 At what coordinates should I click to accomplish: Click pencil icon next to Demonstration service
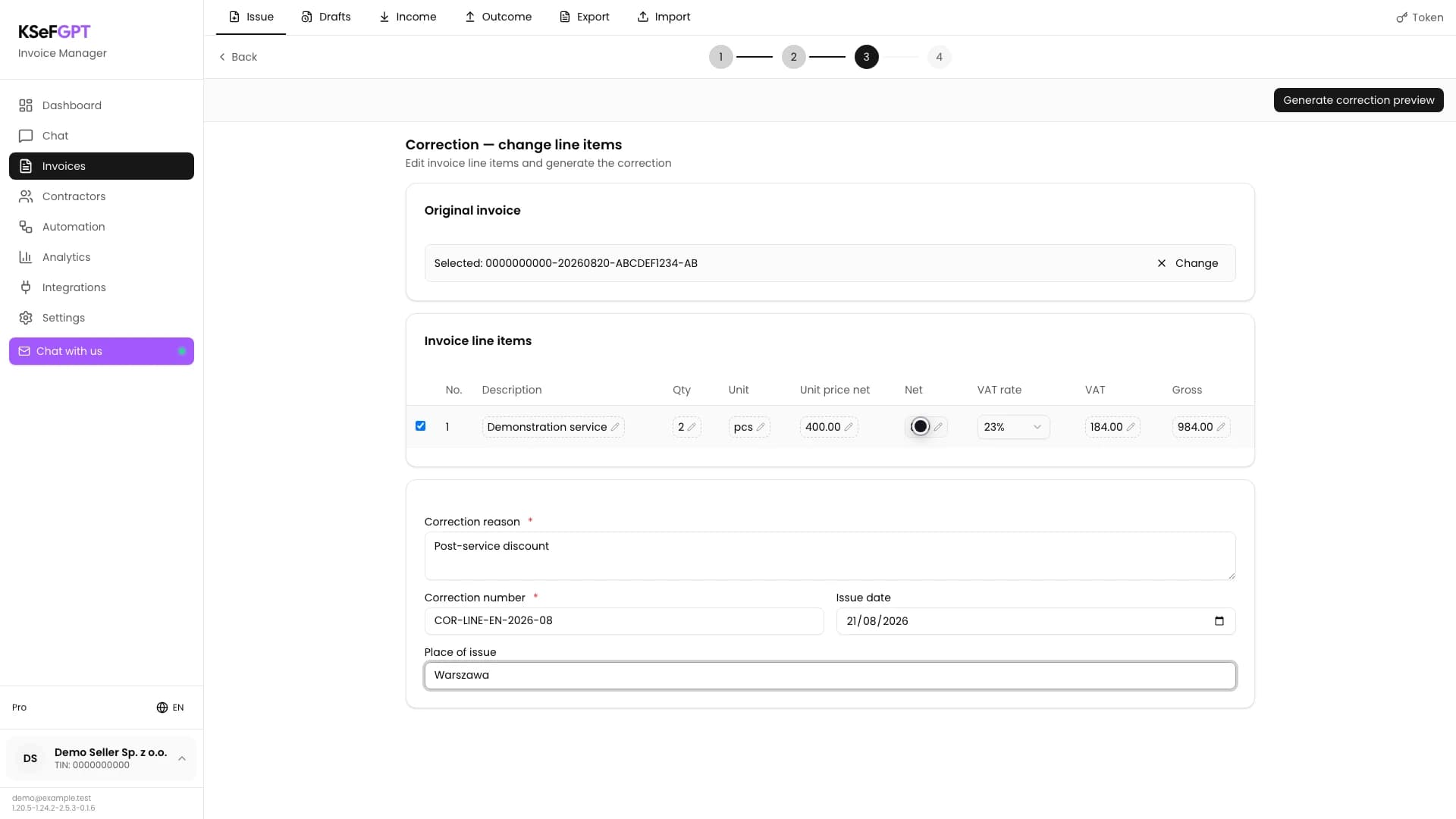pos(615,427)
